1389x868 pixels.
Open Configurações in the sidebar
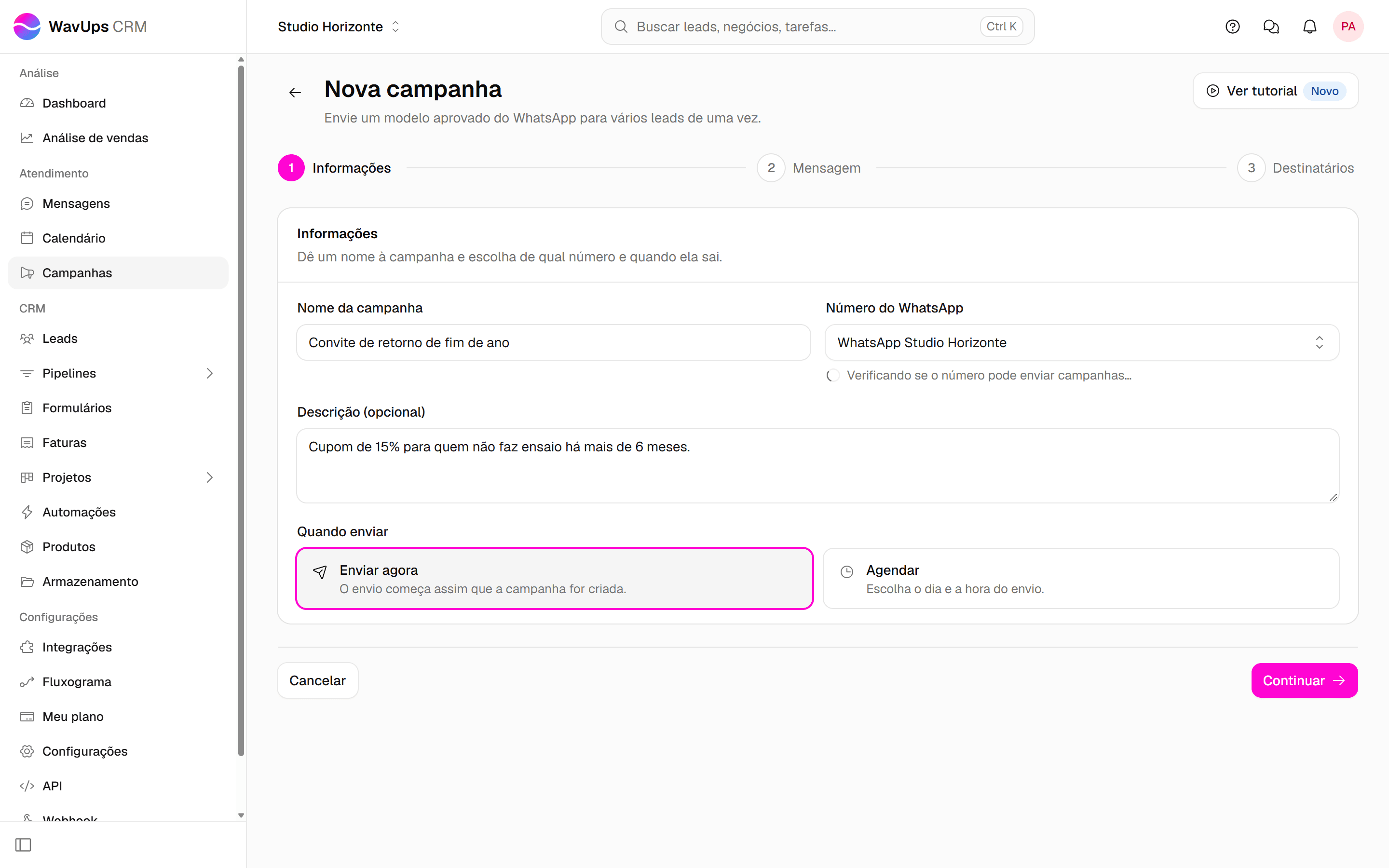(118, 751)
